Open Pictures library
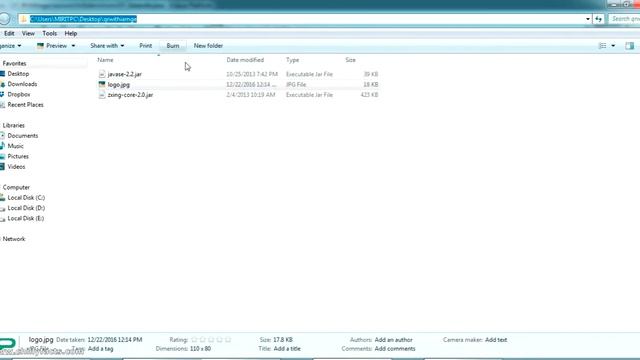Image resolution: width=640 pixels, height=360 pixels. coord(18,156)
